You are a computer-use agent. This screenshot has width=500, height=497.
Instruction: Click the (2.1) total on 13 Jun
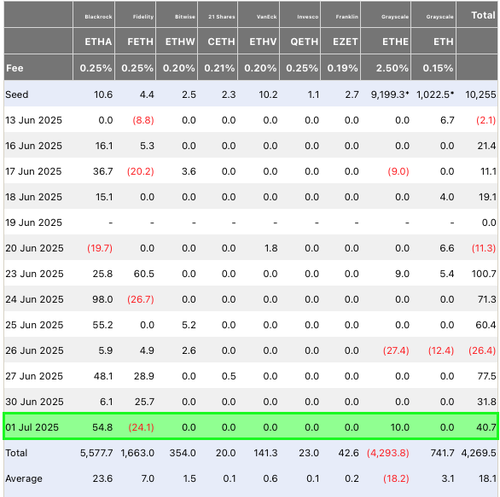tap(486, 120)
